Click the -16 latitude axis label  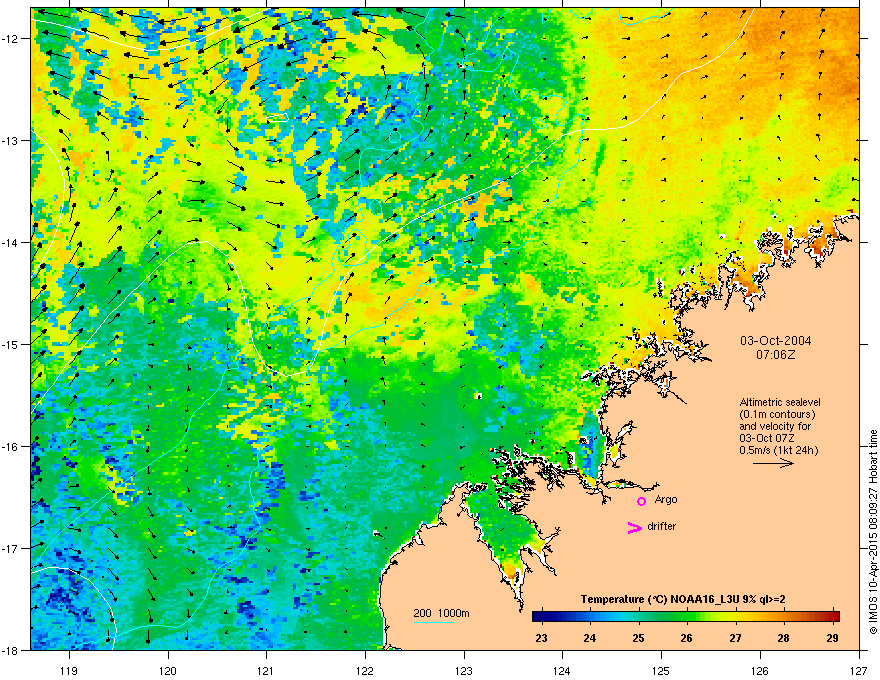point(11,447)
